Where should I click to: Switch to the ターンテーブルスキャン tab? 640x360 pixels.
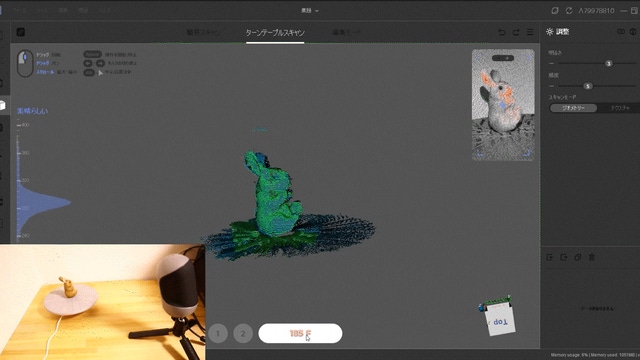275,33
